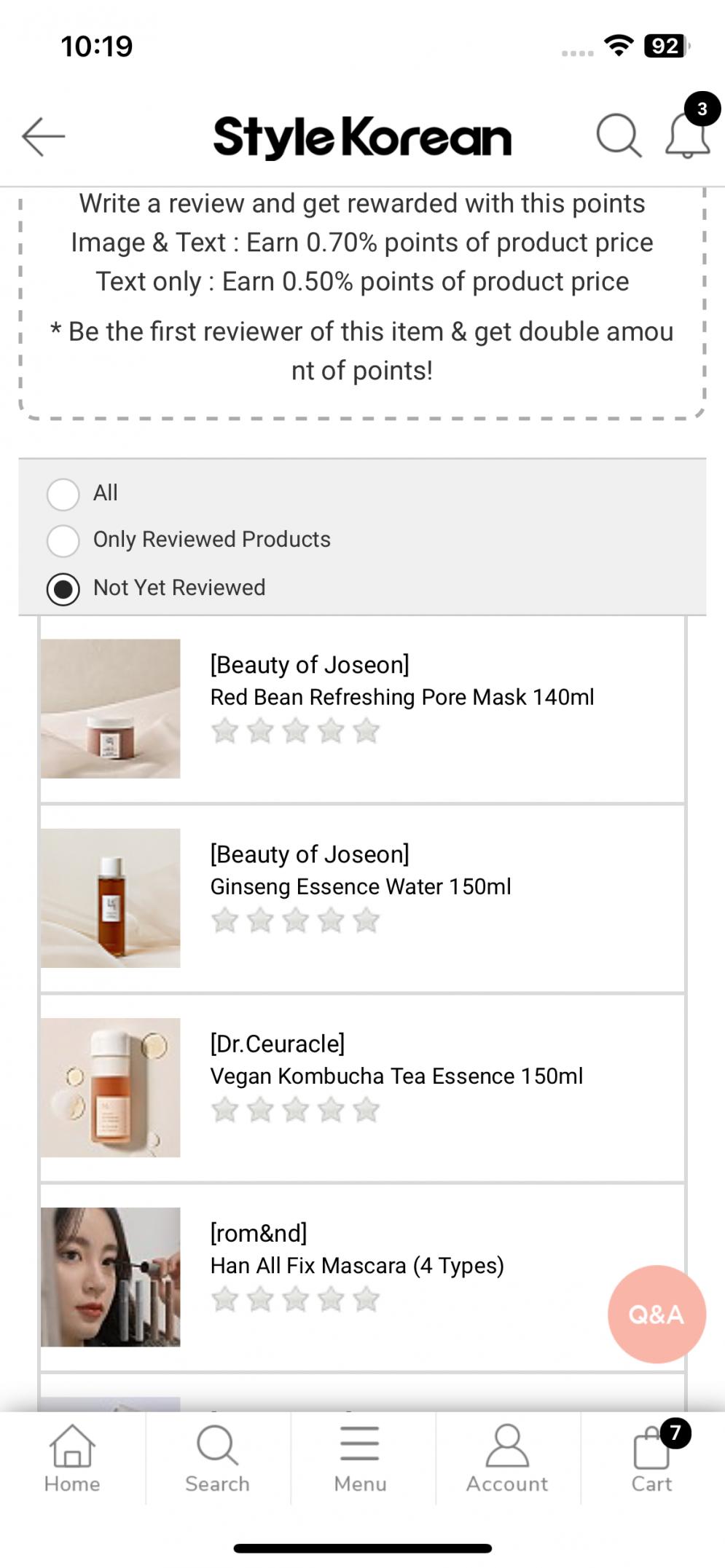
Task: Open the Q&A floating button
Action: (x=657, y=1314)
